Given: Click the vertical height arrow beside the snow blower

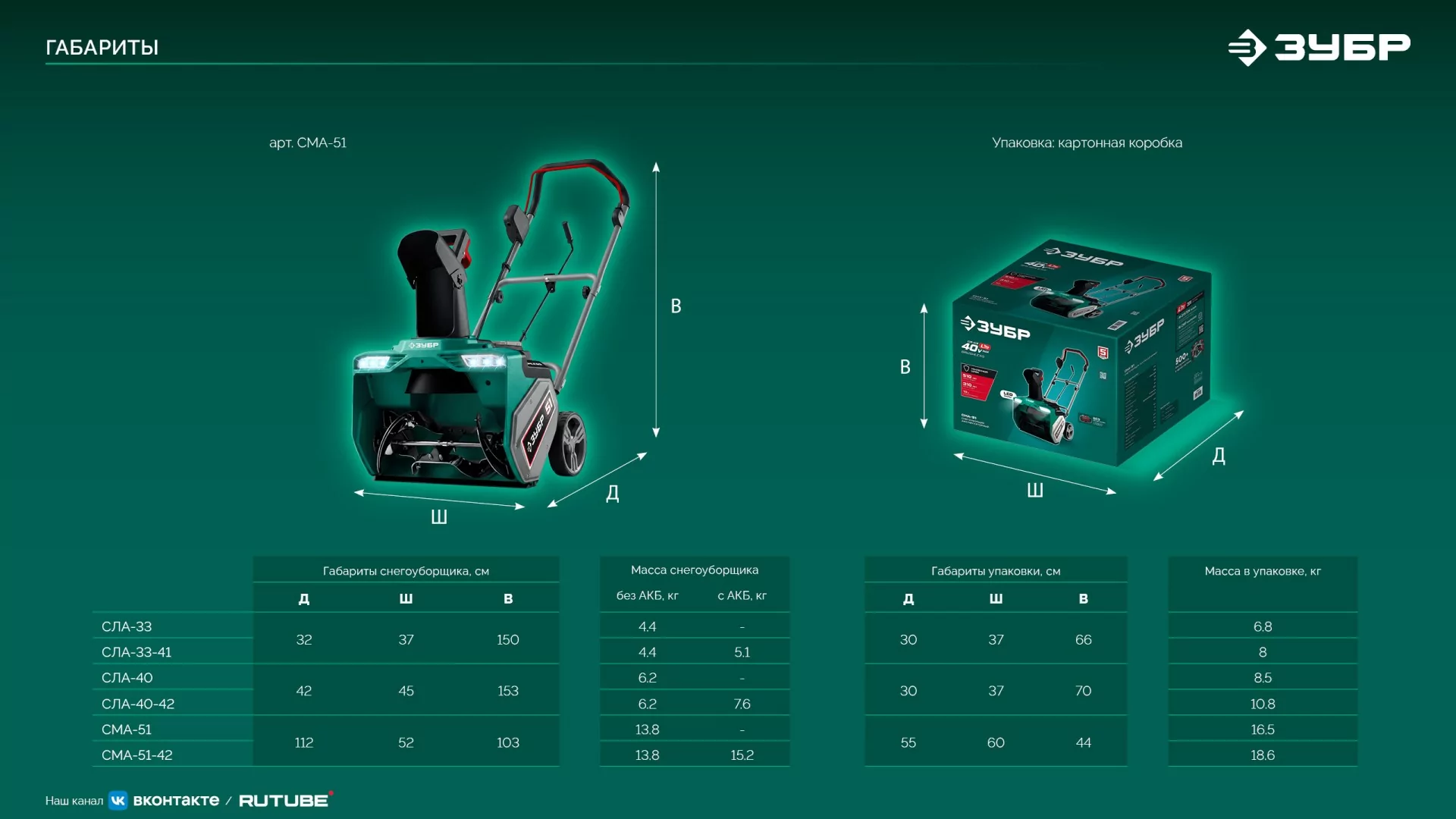Looking at the screenshot, I should click(656, 300).
